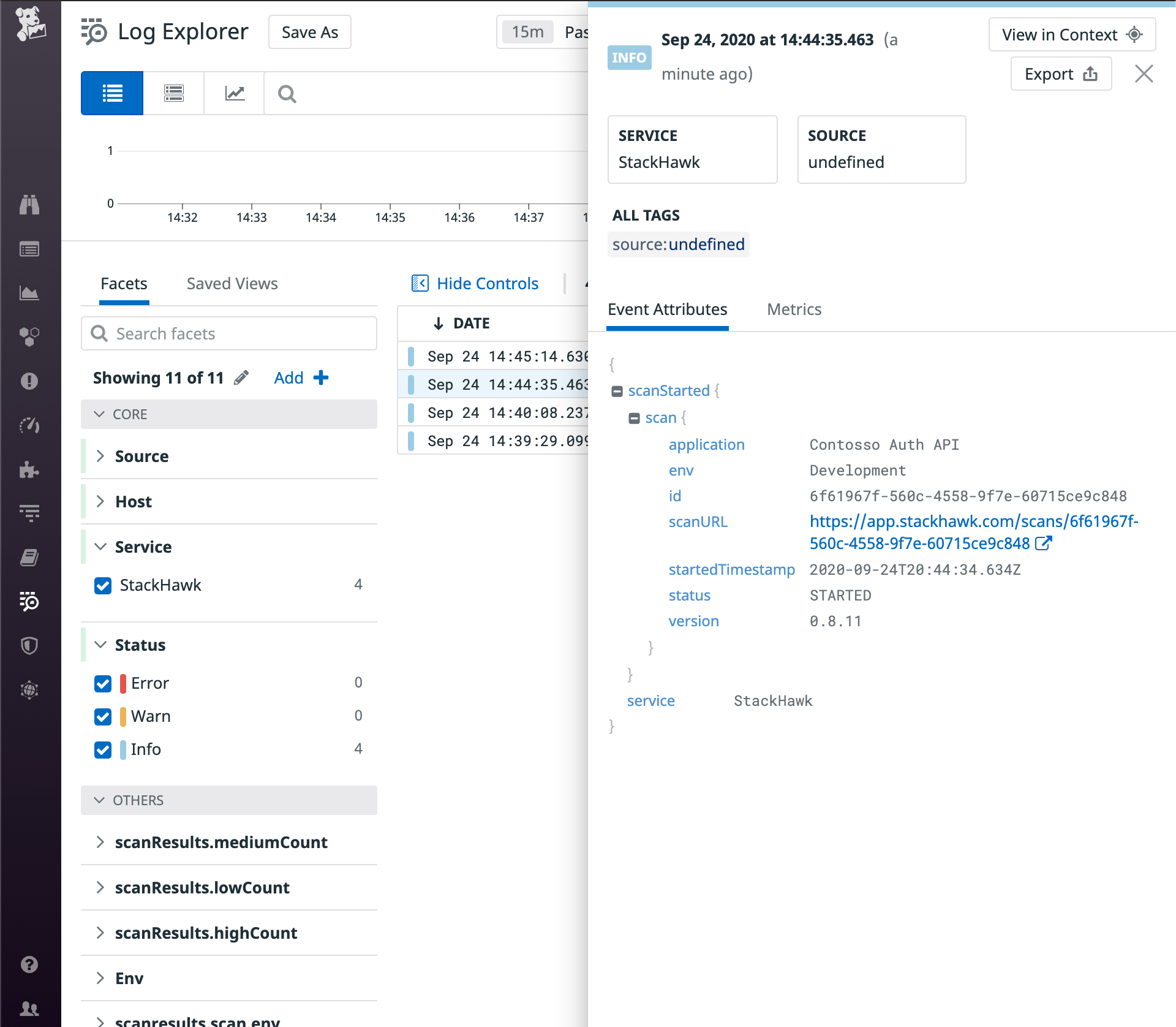
Task: Open Monitors via the exclamation icon
Action: pos(30,381)
